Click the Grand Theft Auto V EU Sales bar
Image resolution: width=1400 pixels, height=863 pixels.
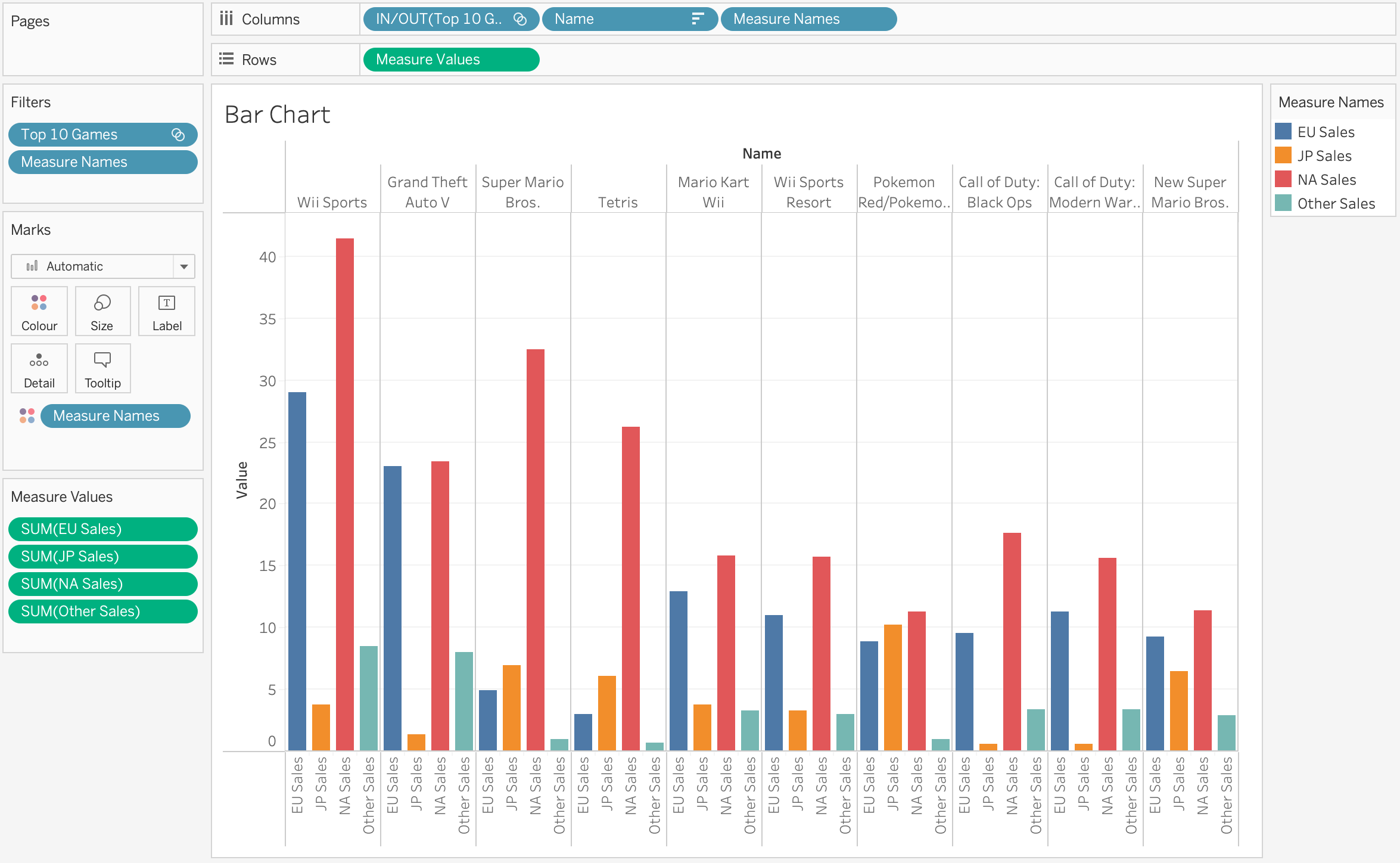[x=393, y=608]
